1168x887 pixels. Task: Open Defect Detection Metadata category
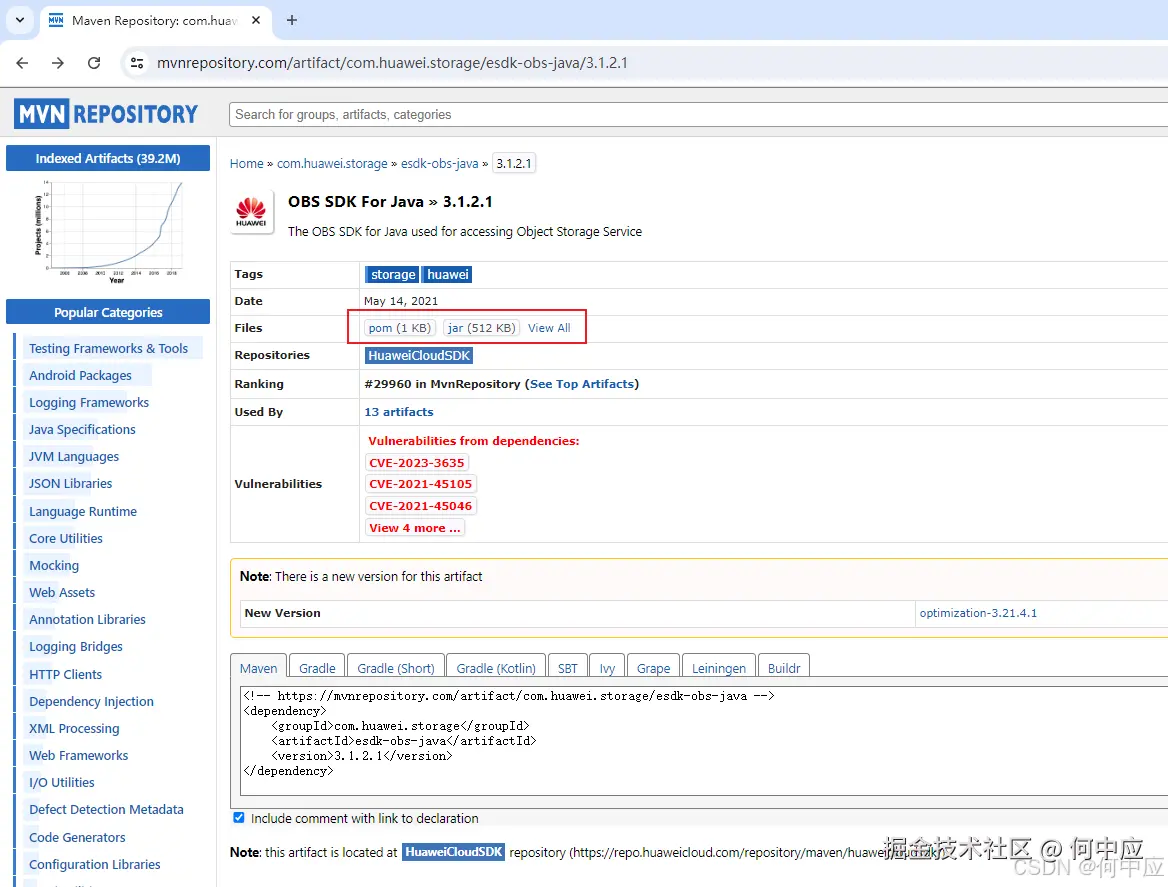(107, 809)
